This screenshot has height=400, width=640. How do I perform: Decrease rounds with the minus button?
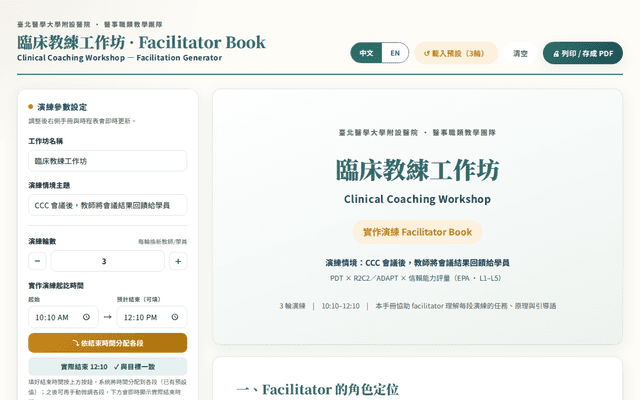coord(37,261)
